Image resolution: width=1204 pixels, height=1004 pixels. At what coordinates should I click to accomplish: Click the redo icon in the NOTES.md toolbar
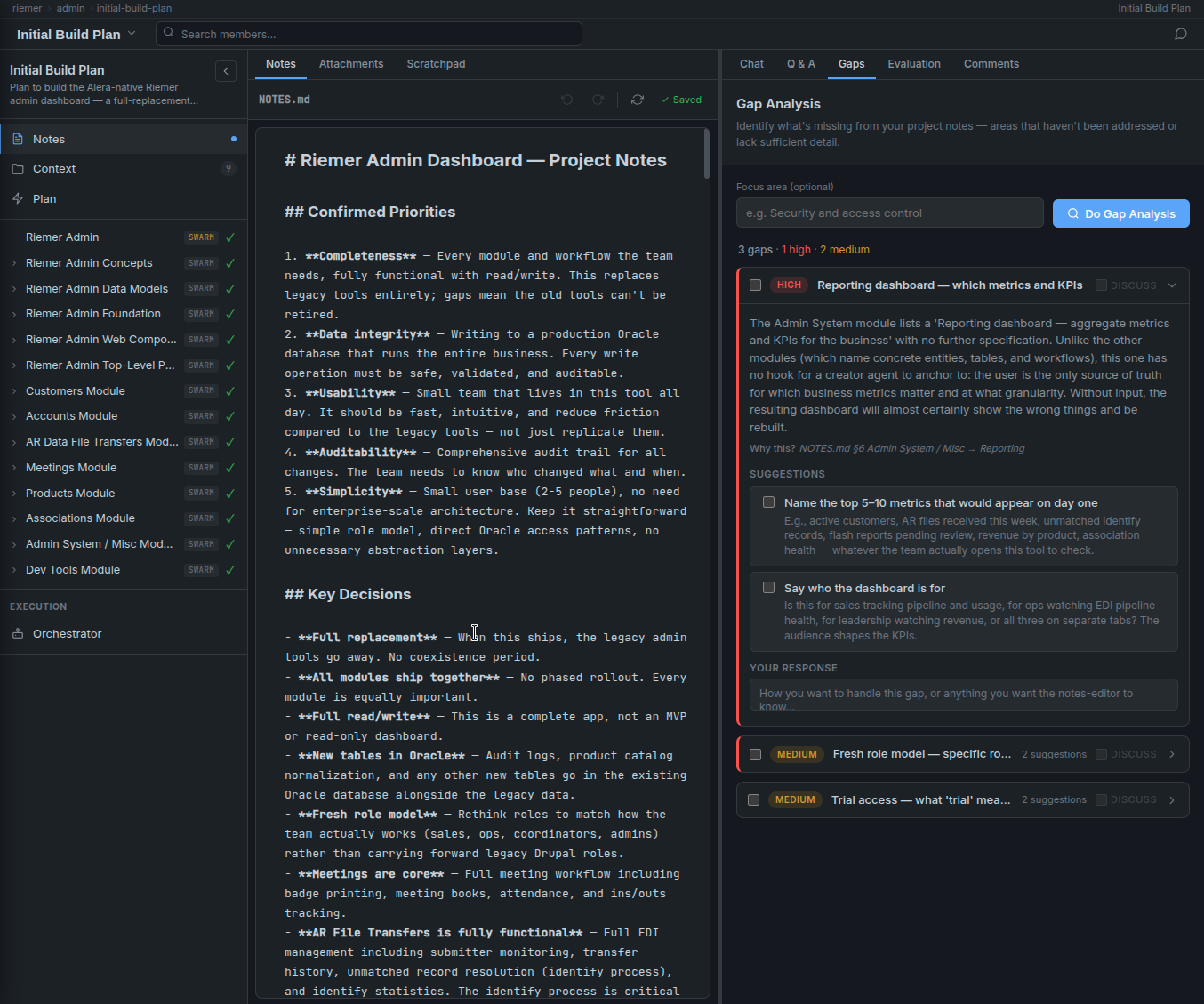[x=598, y=100]
